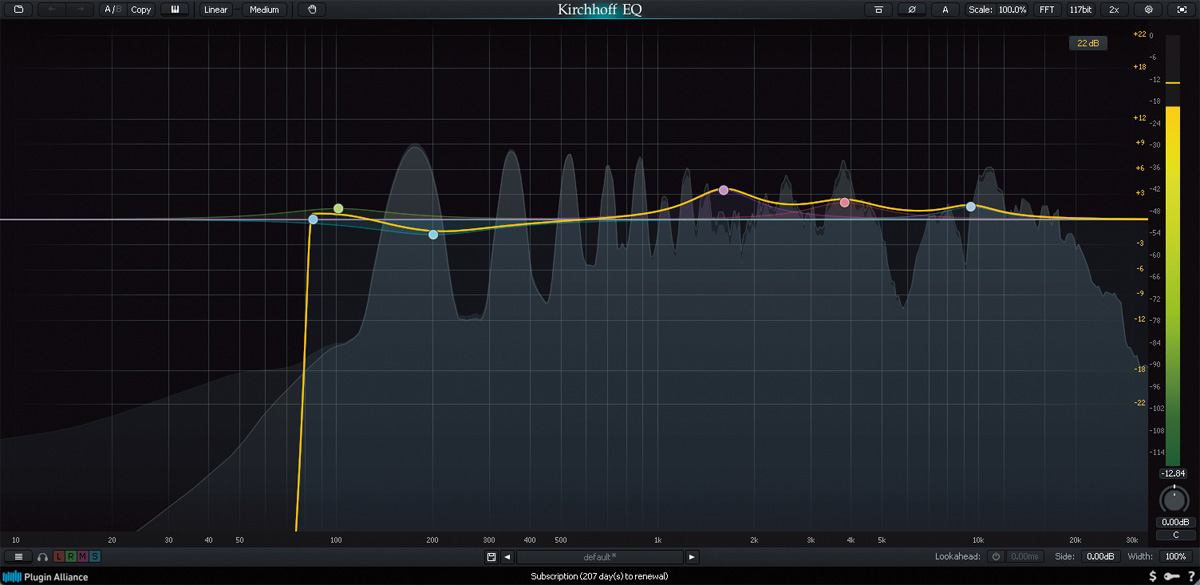The height and width of the screenshot is (585, 1200).
Task: Select the hand grab tool icon
Action: [312, 9]
